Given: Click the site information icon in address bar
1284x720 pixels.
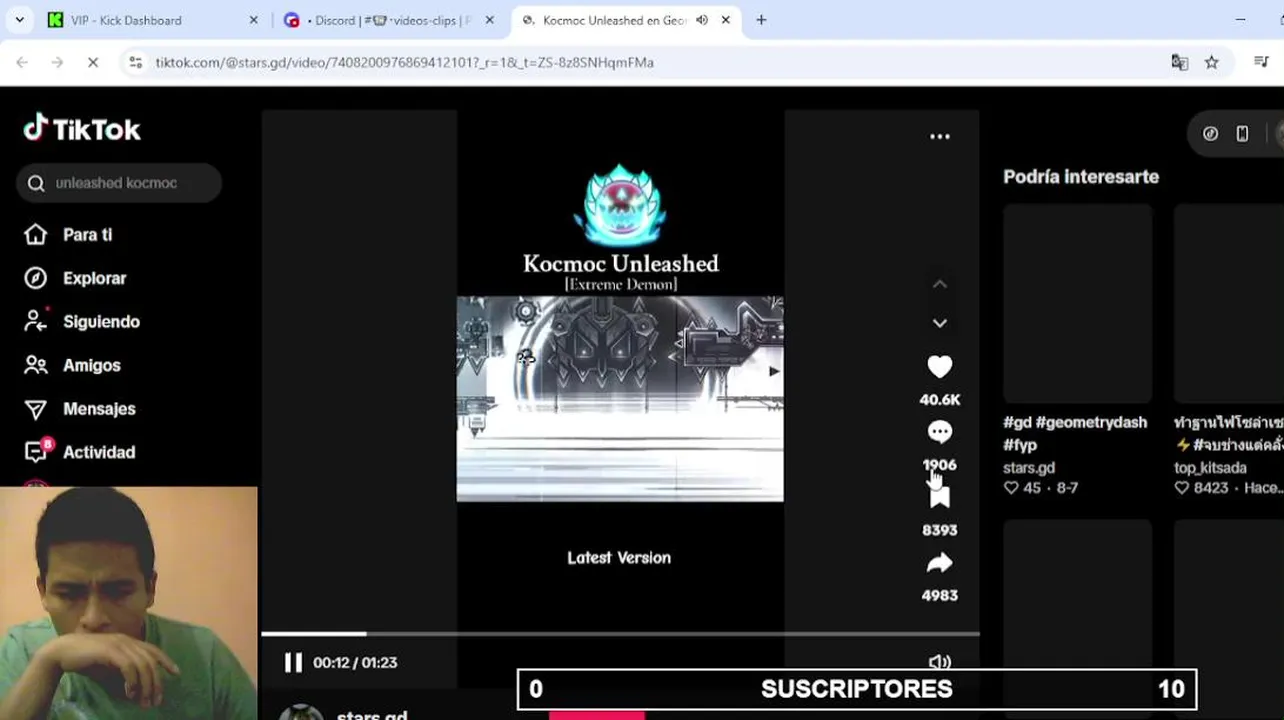Looking at the screenshot, I should tap(136, 62).
